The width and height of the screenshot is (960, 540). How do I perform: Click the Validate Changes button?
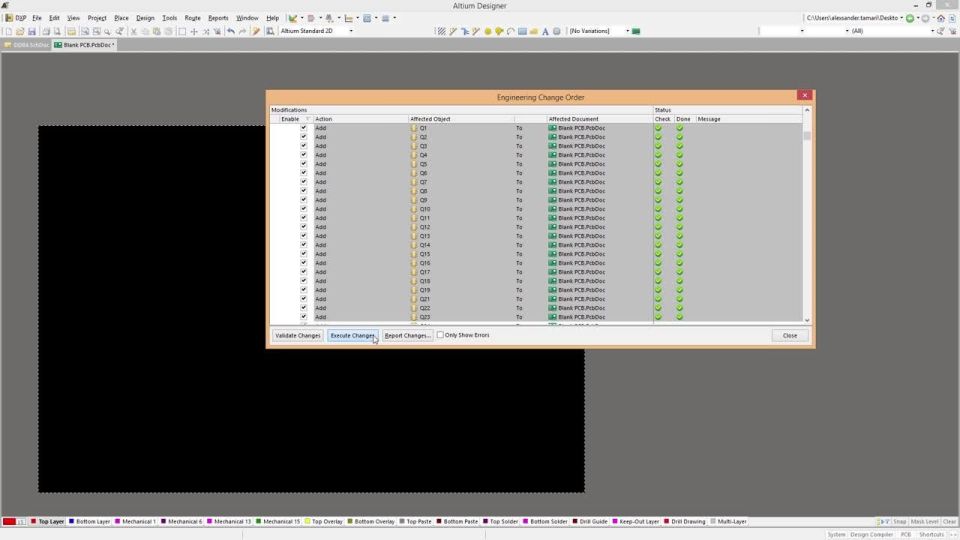pos(298,336)
